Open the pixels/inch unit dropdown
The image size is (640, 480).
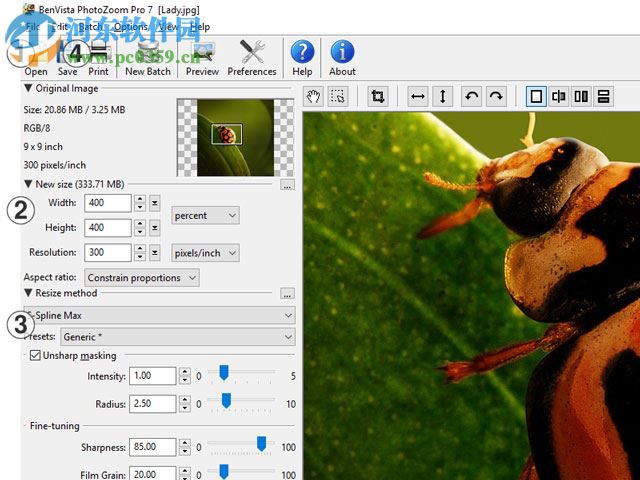[205, 253]
